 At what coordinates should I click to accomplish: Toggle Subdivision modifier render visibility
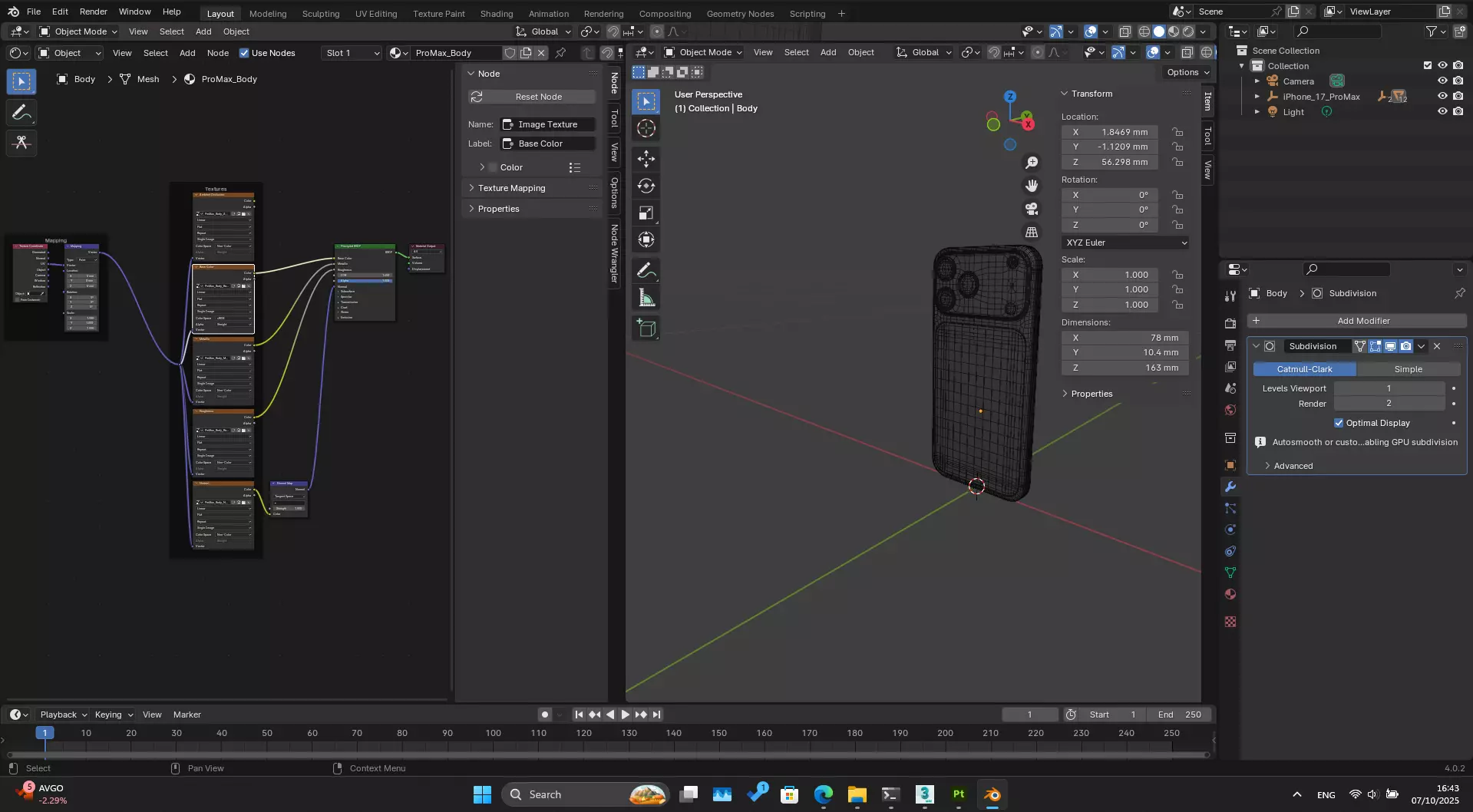point(1405,346)
